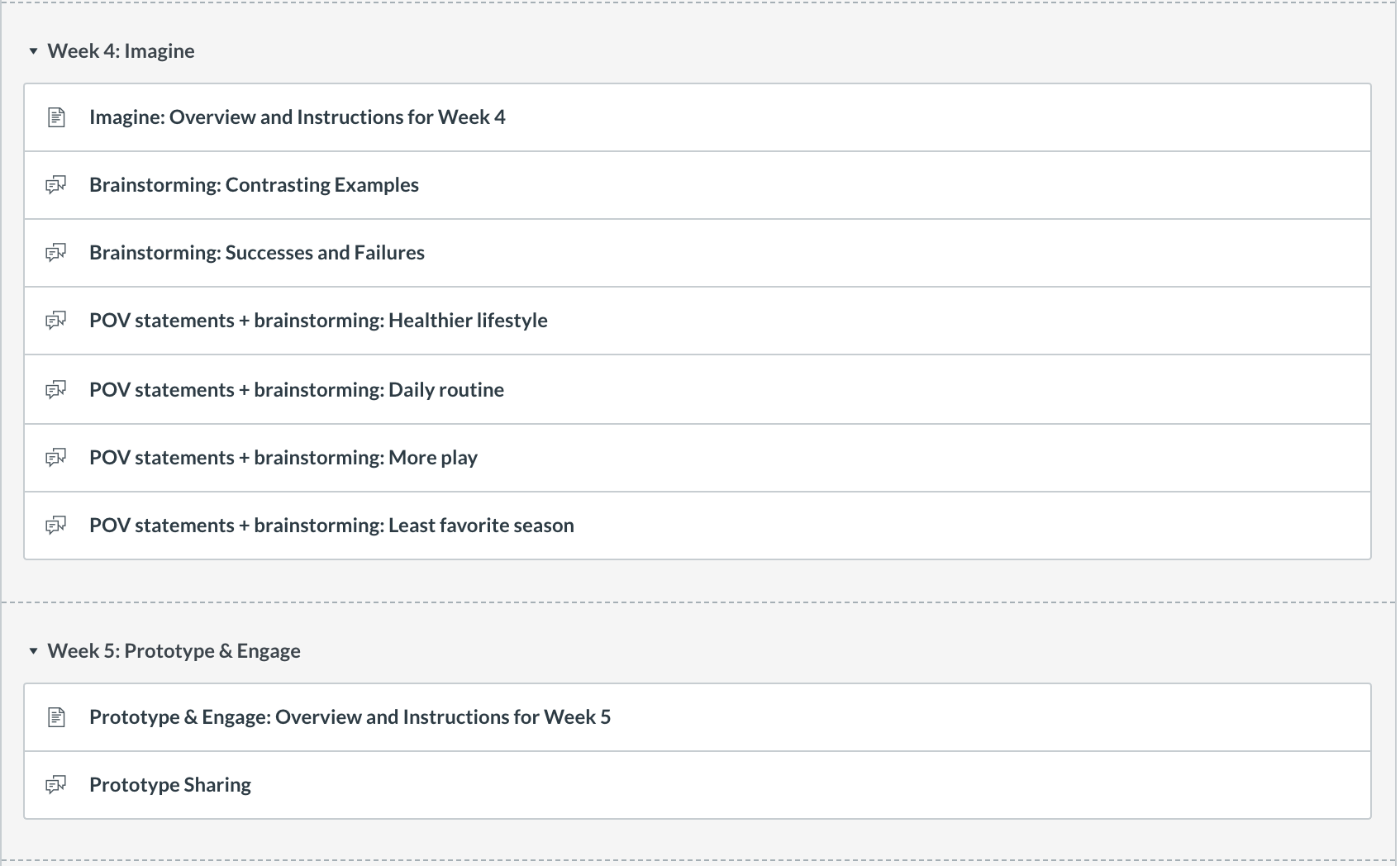Click discussion icon beside More play item
The image size is (1400, 866).
click(x=55, y=458)
